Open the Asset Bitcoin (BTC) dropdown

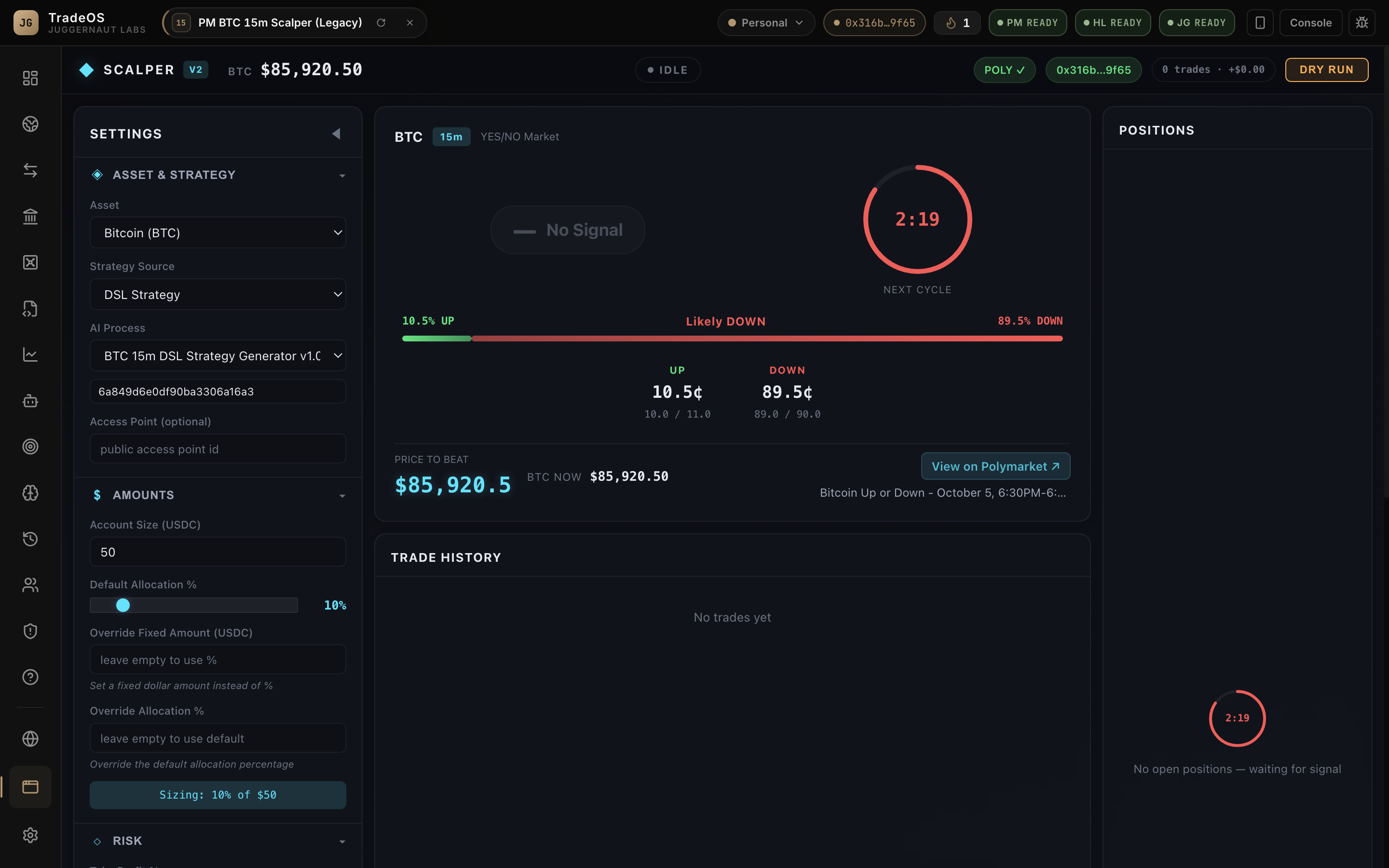[218, 232]
